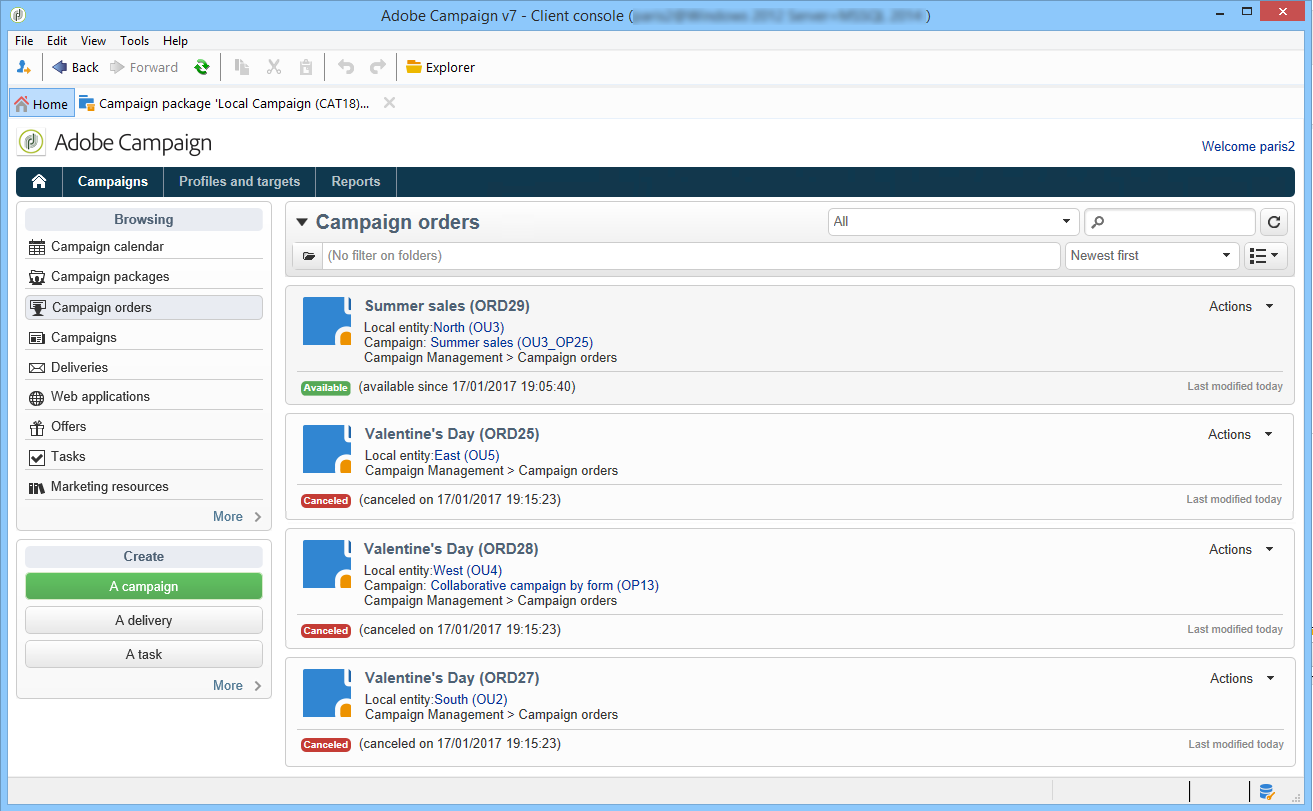Click the Tasks checkmark icon

tap(37, 457)
